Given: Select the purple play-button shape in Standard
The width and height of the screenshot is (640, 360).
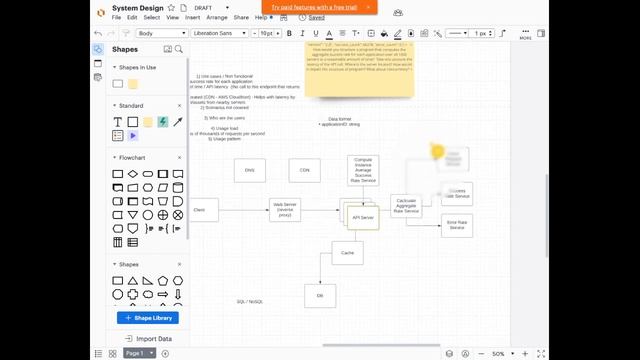Looking at the screenshot, I should coord(133,136).
